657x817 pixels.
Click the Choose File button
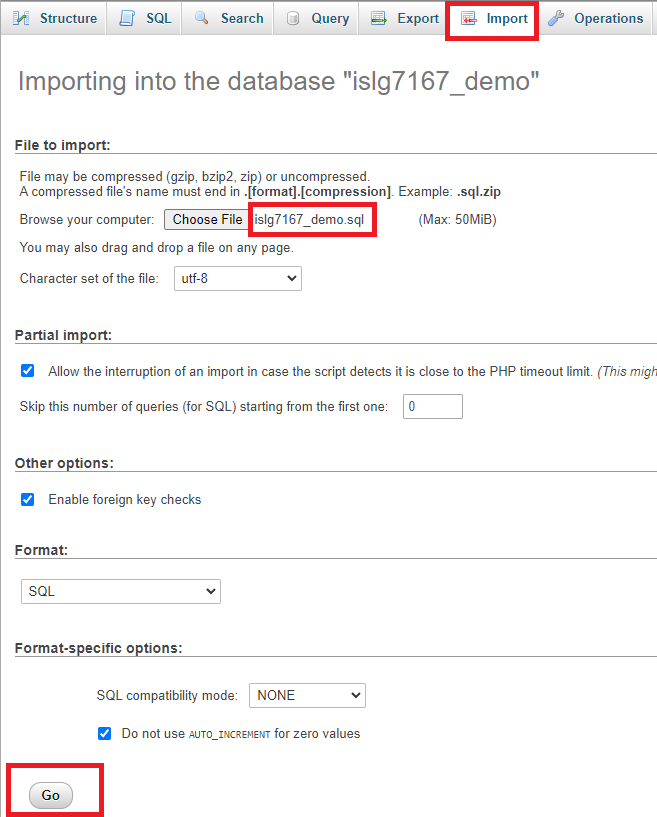tap(207, 219)
